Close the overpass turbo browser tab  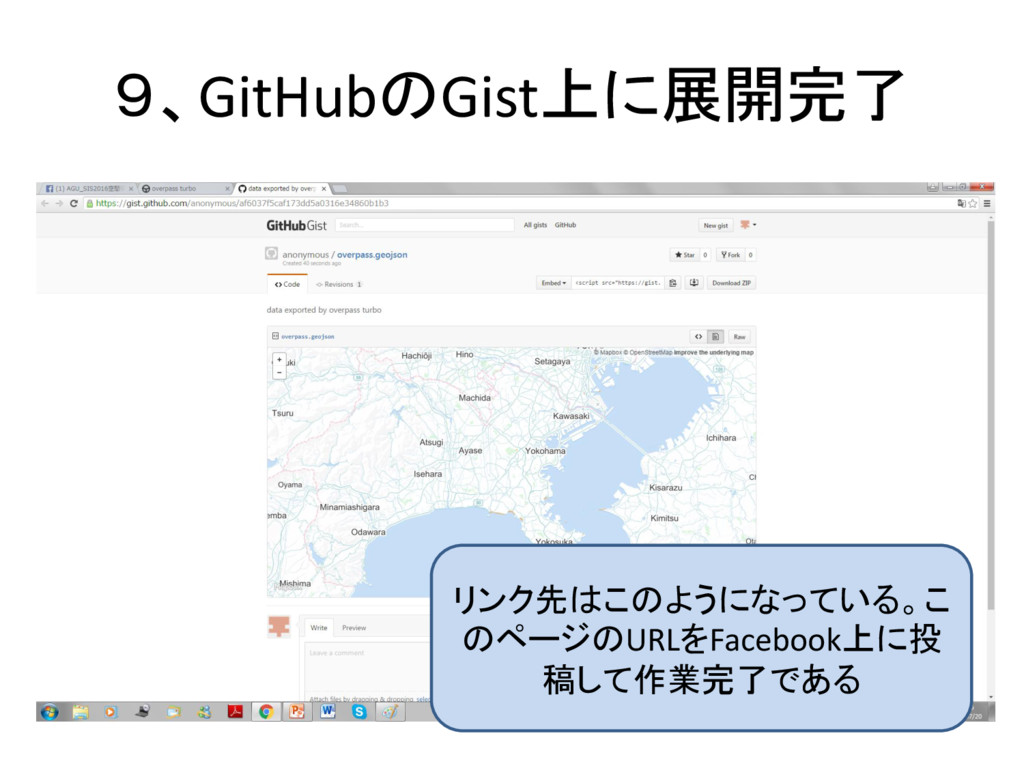[x=227, y=189]
